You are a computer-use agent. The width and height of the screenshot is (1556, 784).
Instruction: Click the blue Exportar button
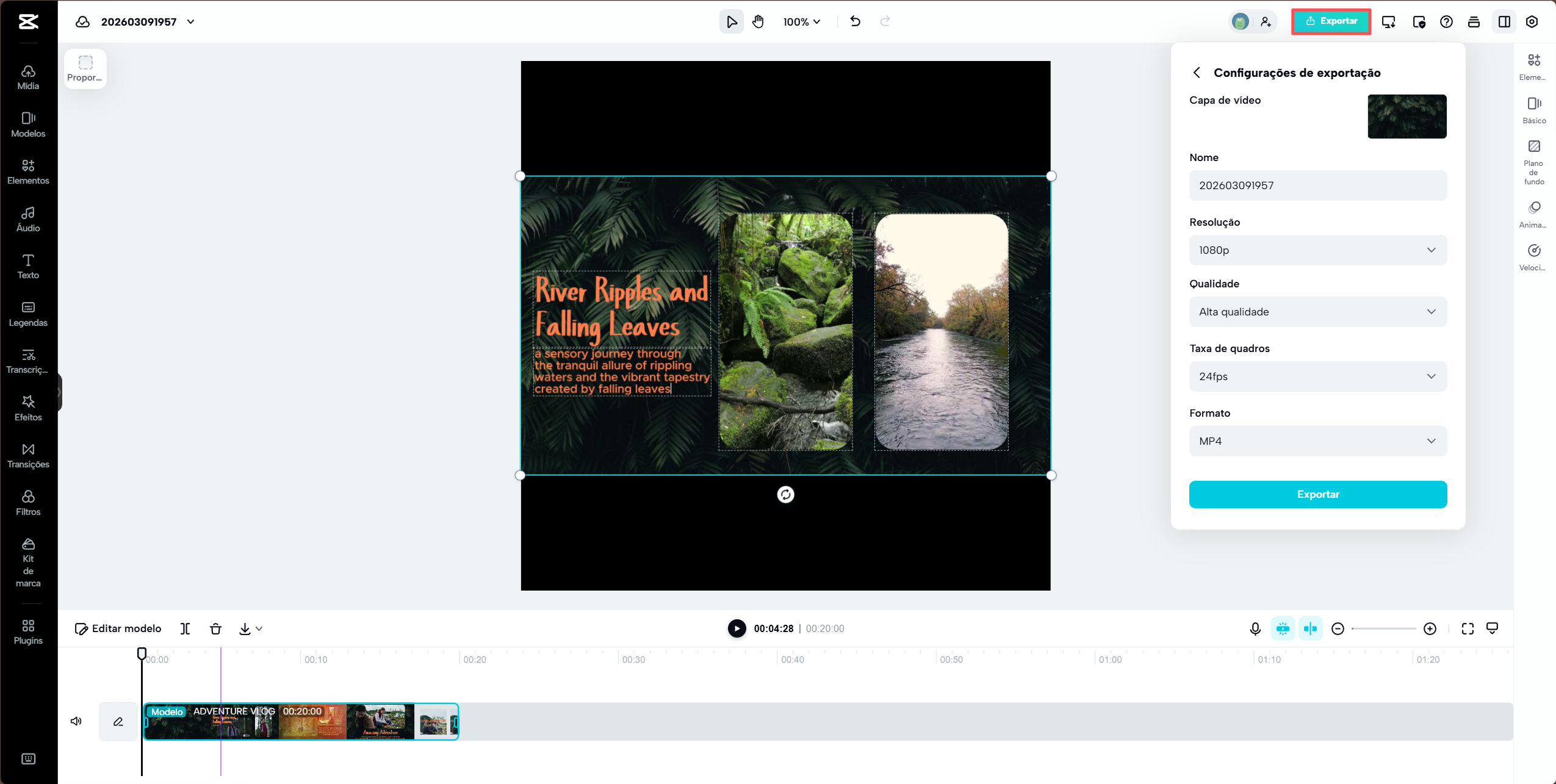tap(1317, 494)
